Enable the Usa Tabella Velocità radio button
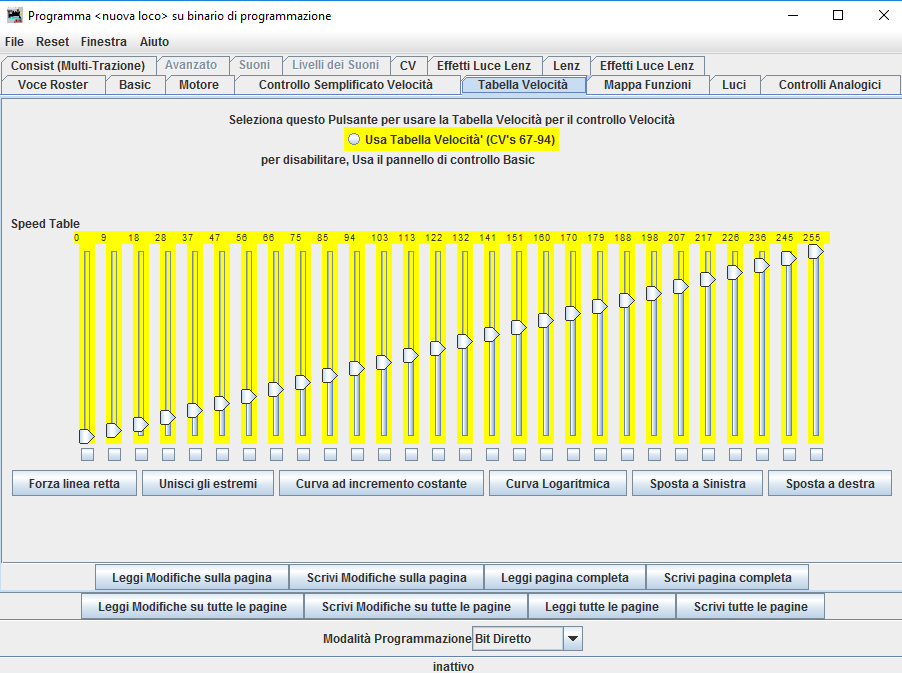Image resolution: width=902 pixels, height=673 pixels. 354,140
